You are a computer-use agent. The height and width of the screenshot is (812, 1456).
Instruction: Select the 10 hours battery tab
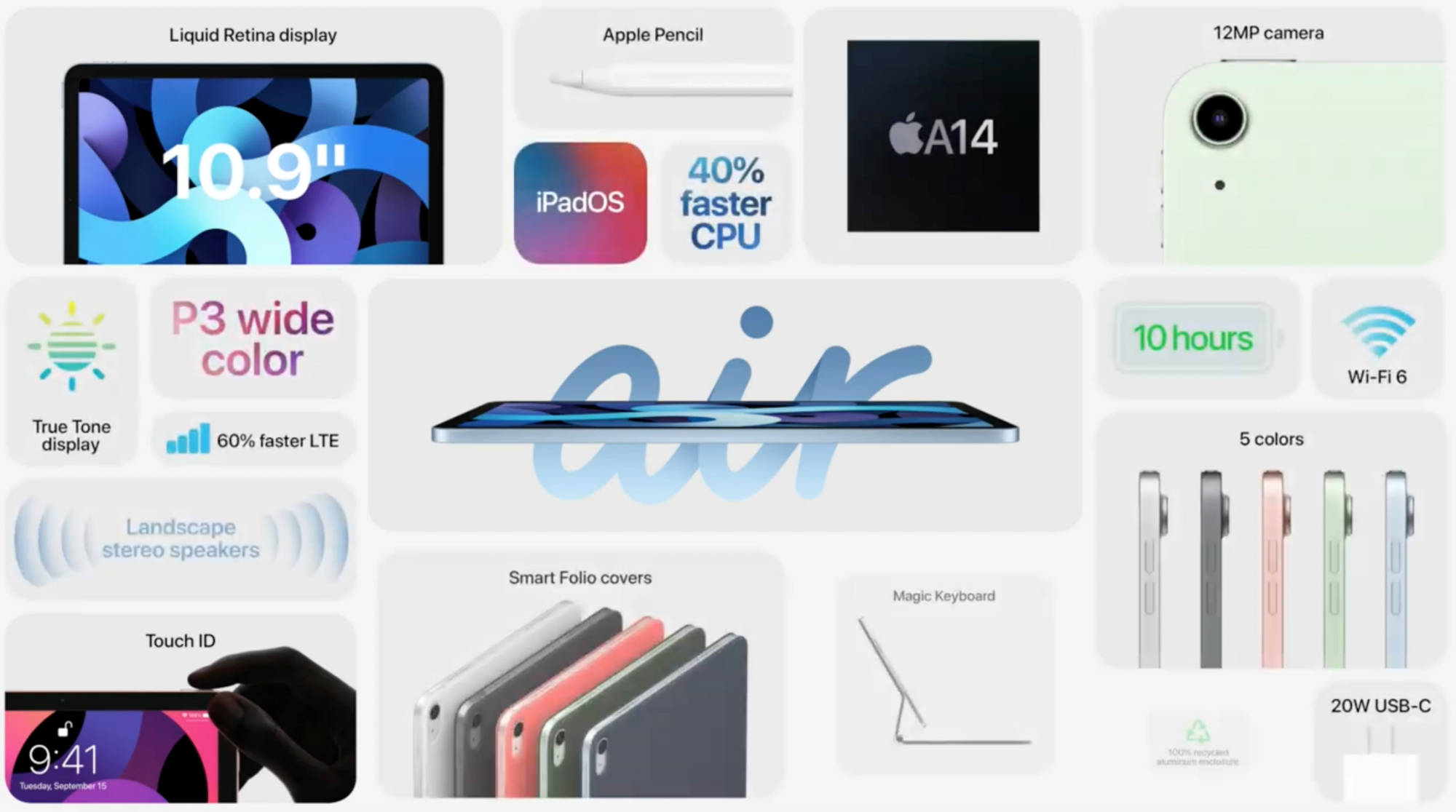(1194, 339)
